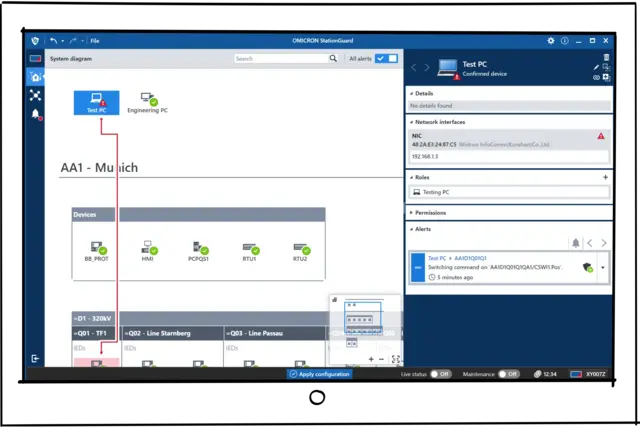Open settings gear in title bar
640x427 pixels.
coord(550,41)
